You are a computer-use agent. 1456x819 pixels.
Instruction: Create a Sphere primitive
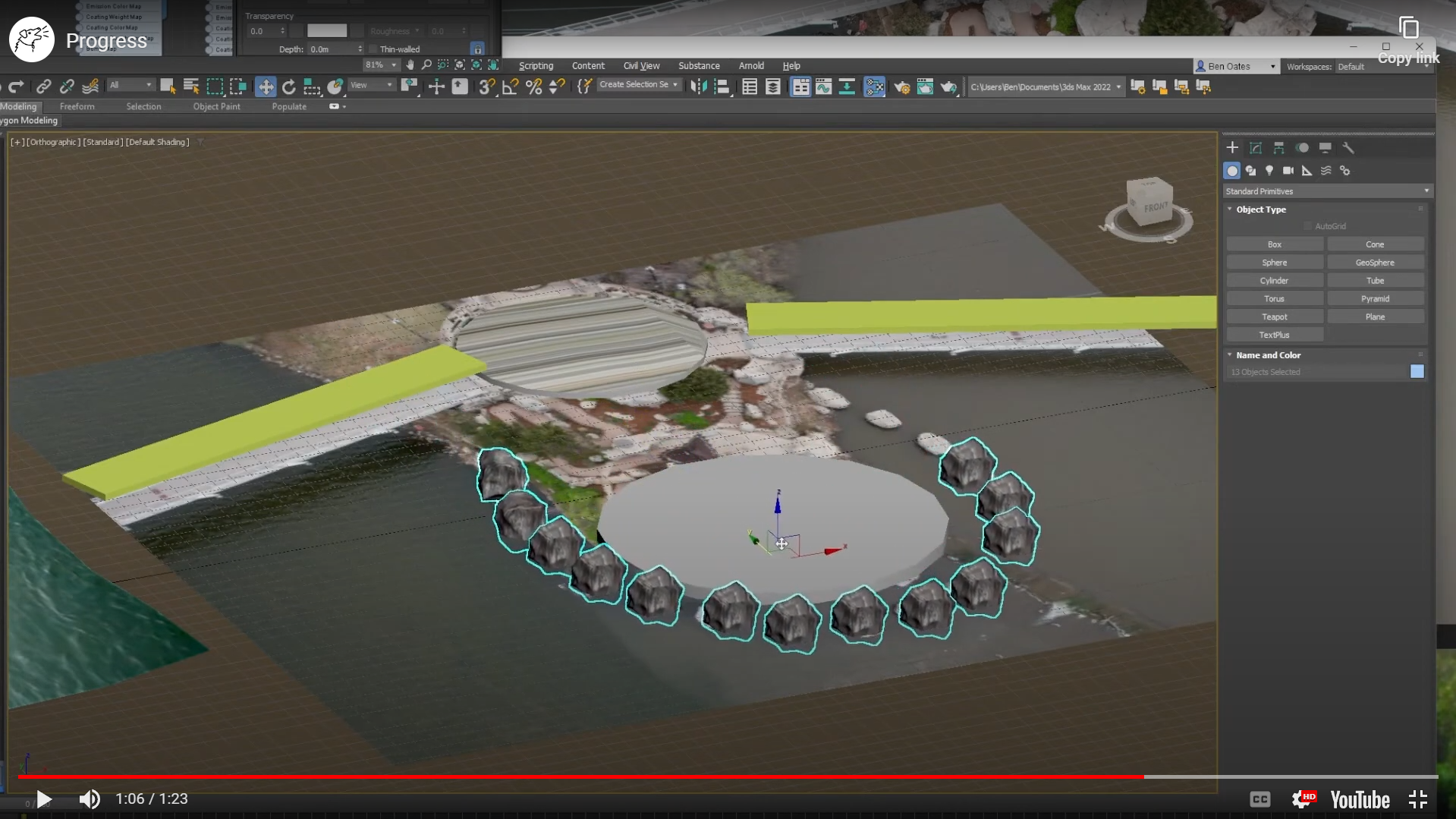click(x=1275, y=263)
